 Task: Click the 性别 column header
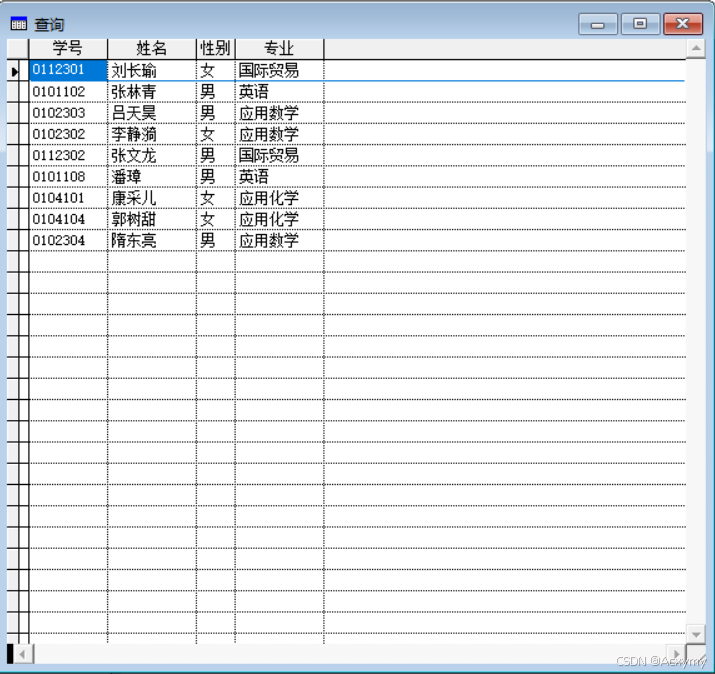coord(216,48)
